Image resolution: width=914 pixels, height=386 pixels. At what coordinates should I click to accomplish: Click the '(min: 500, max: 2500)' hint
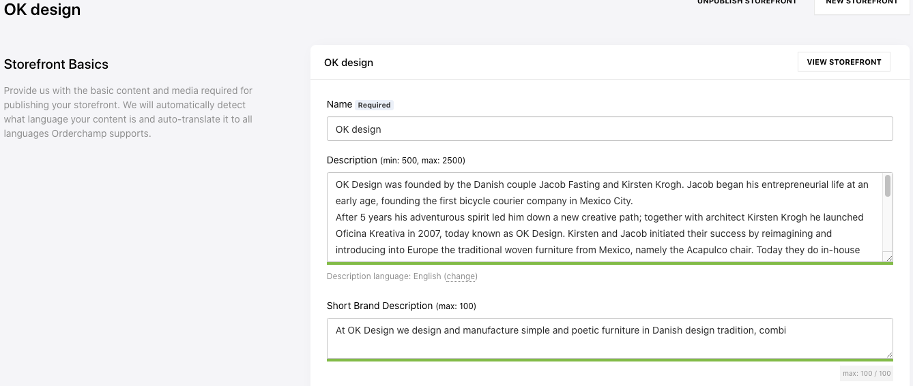coord(423,160)
